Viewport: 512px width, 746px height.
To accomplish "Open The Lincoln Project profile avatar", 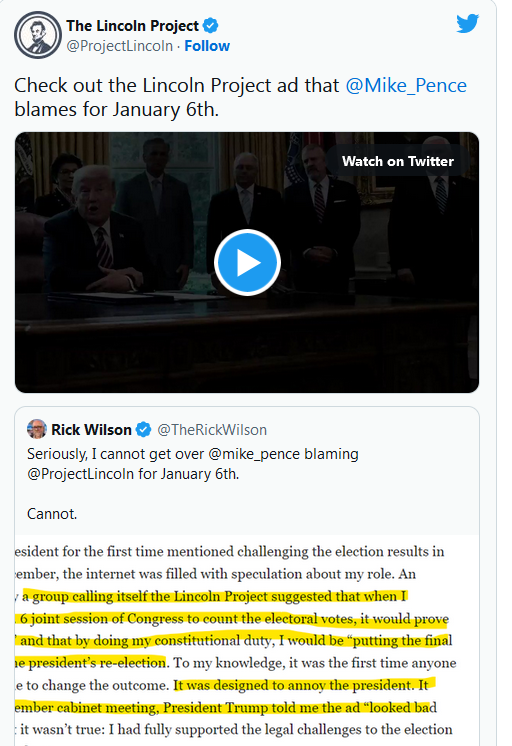I will pos(38,35).
